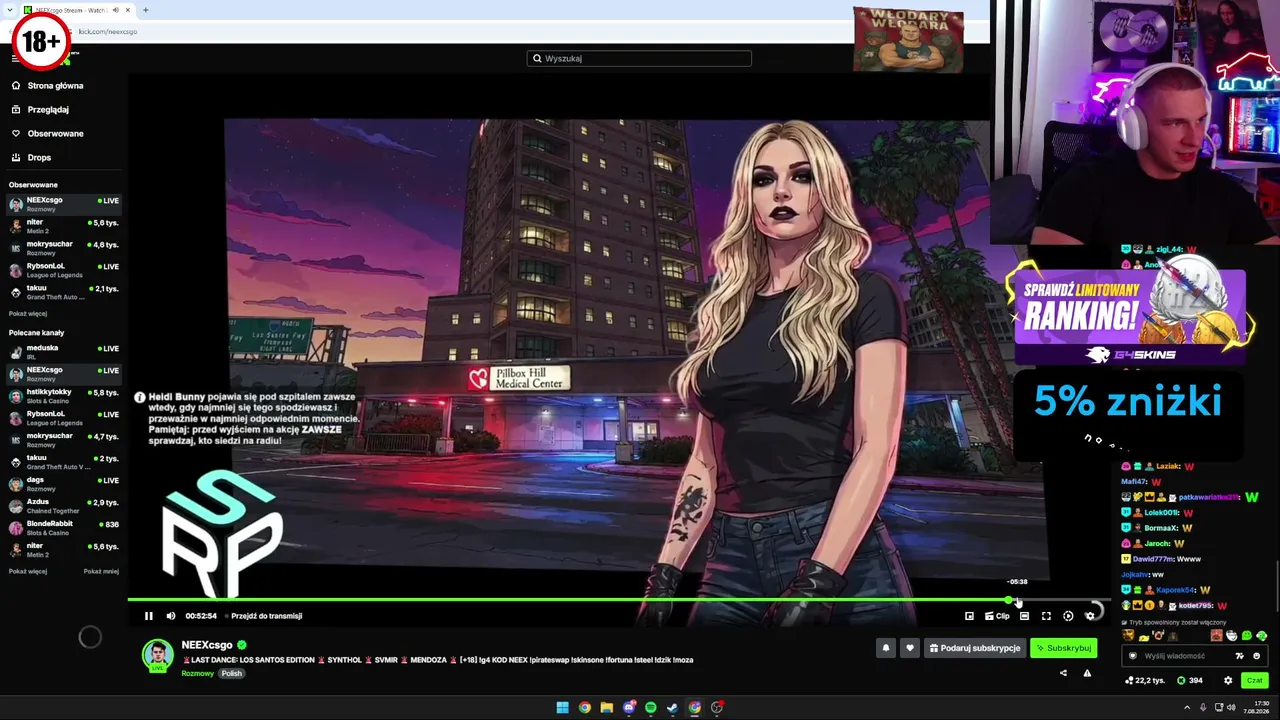Open the player settings gear
This screenshot has width=1280, height=720.
(x=1090, y=616)
